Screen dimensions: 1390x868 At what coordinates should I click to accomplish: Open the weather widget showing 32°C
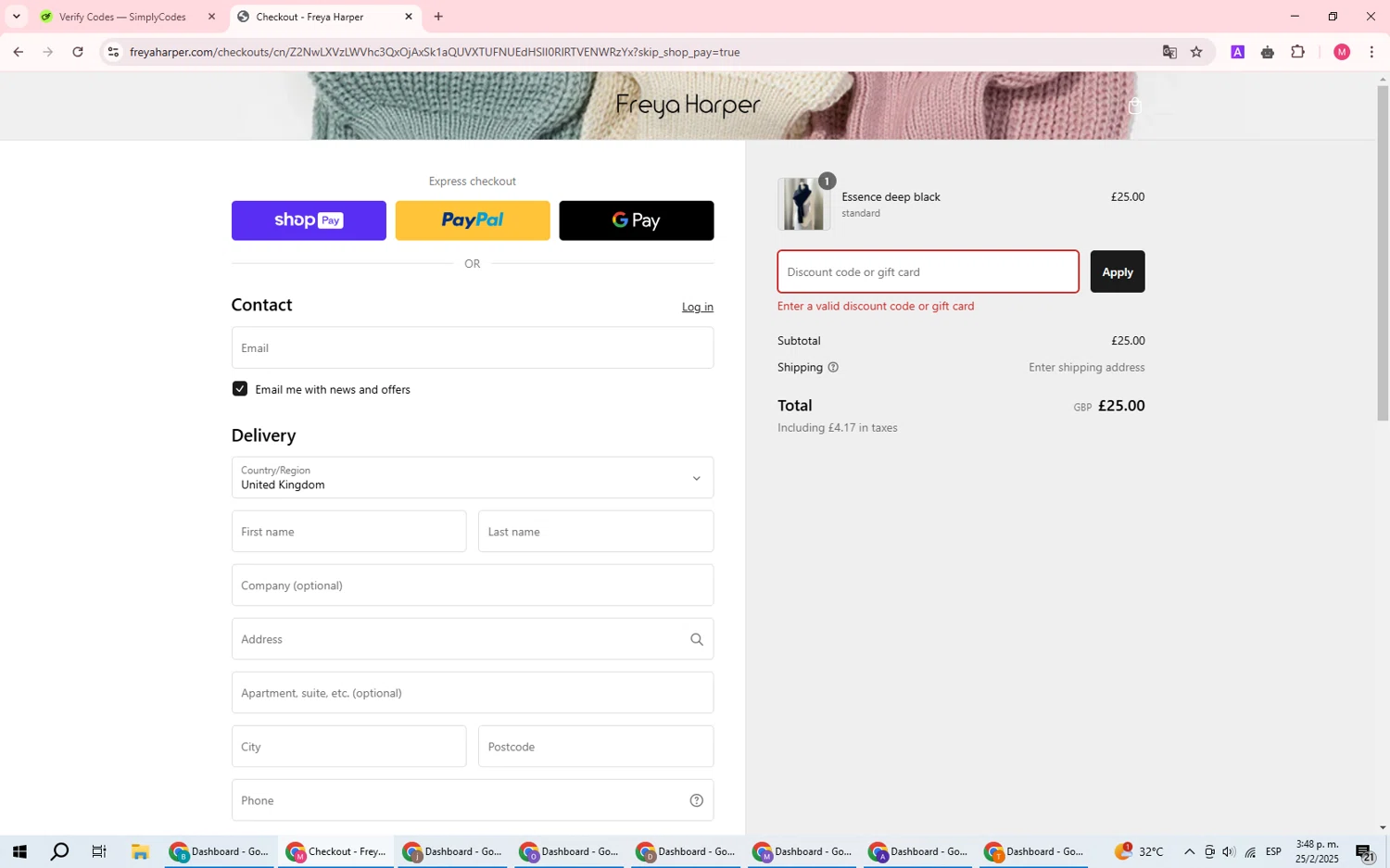click(1139, 851)
